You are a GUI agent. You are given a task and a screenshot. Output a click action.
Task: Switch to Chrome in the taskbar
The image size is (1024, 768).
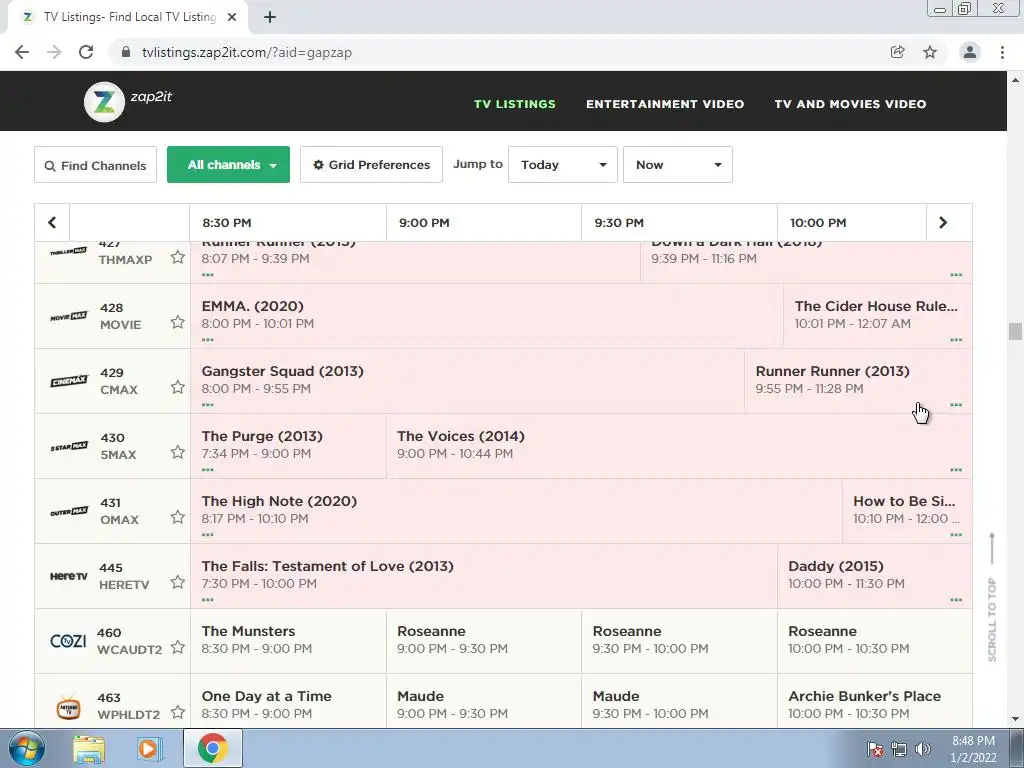(212, 749)
